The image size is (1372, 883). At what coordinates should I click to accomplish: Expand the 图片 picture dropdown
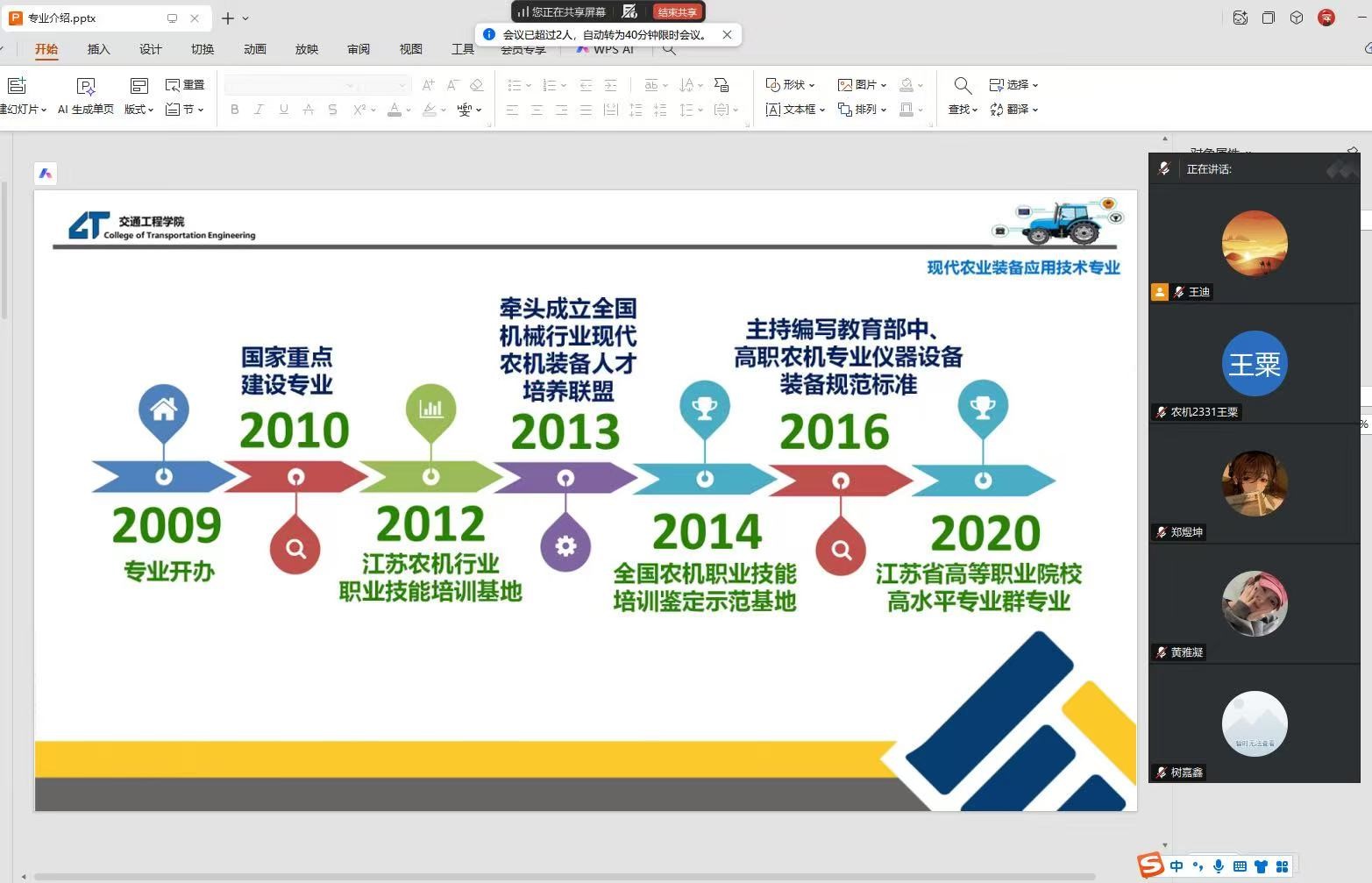[x=862, y=85]
